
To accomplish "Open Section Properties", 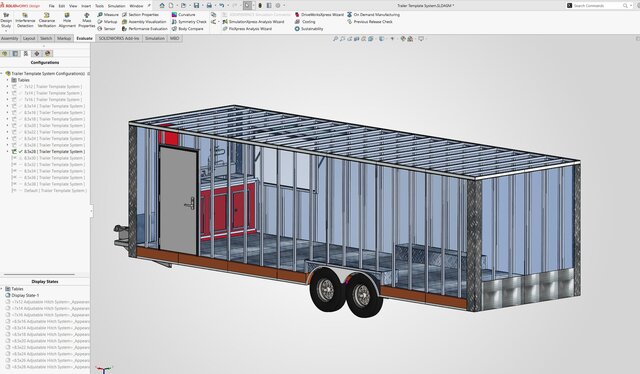I will [140, 14].
